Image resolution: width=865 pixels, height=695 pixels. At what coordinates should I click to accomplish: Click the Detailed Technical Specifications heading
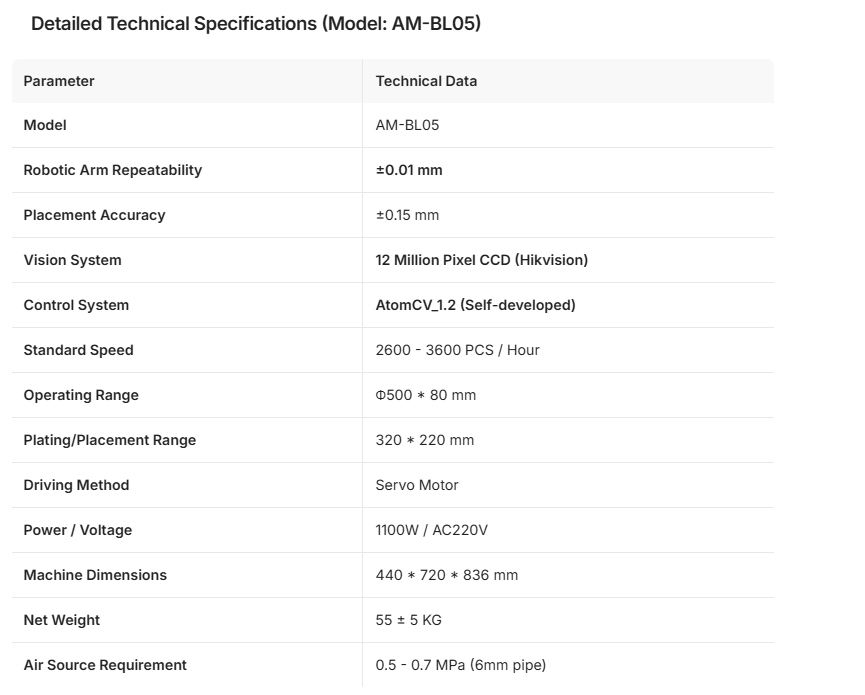coord(256,24)
